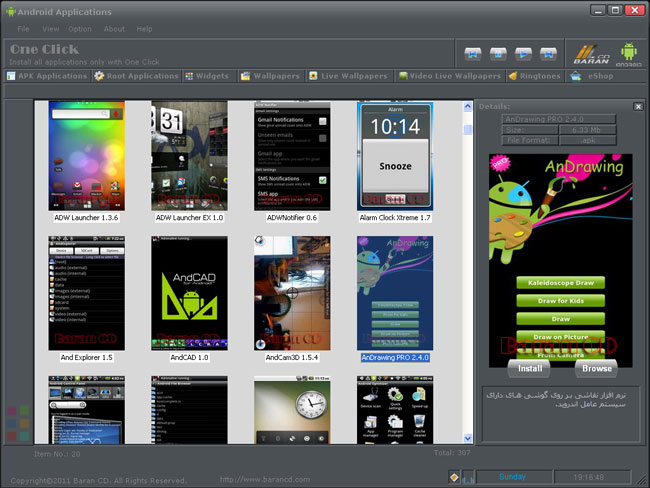
Task: Click the Persian description text box
Action: (x=560, y=415)
